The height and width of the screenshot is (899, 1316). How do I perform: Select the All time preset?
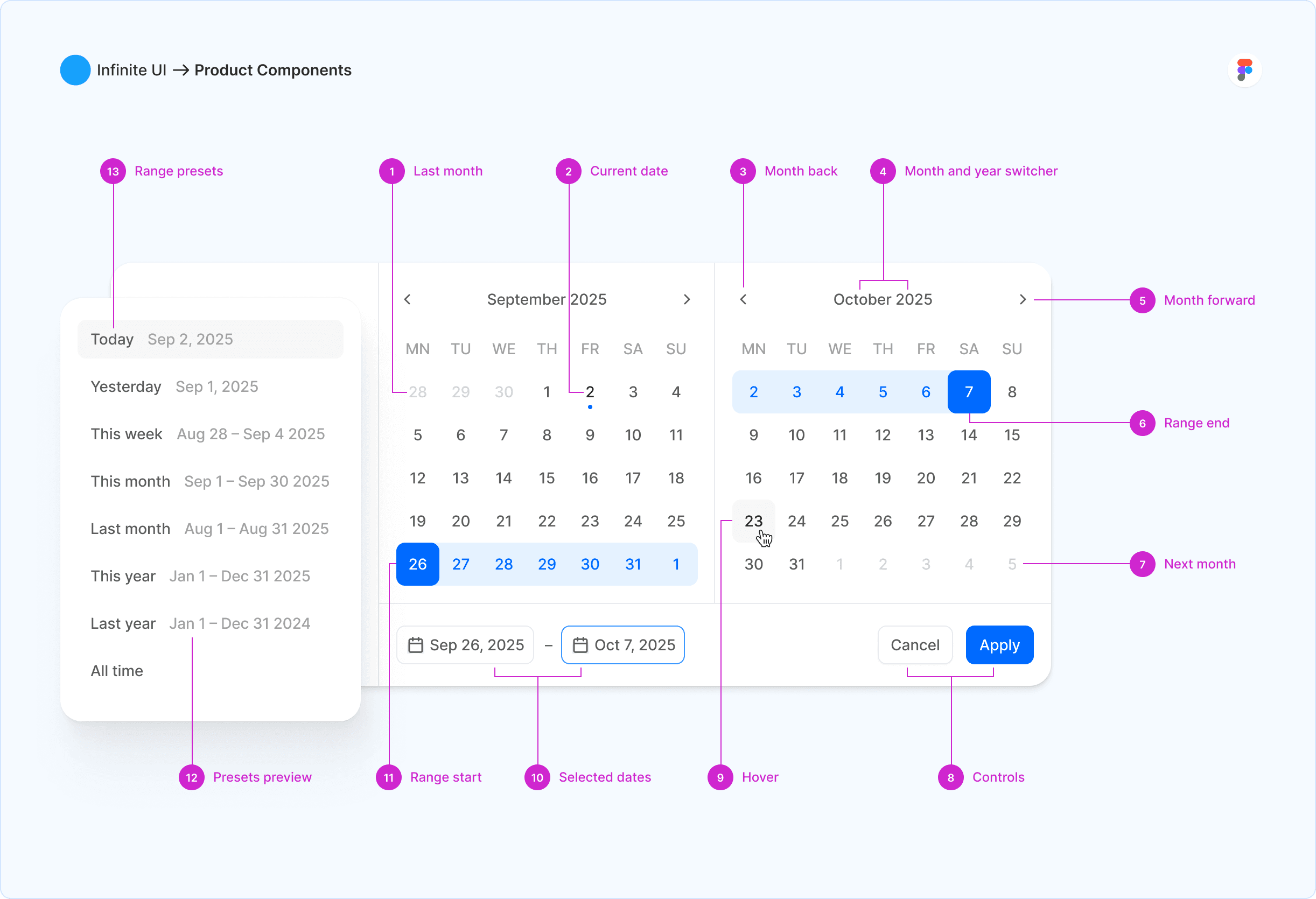[117, 670]
